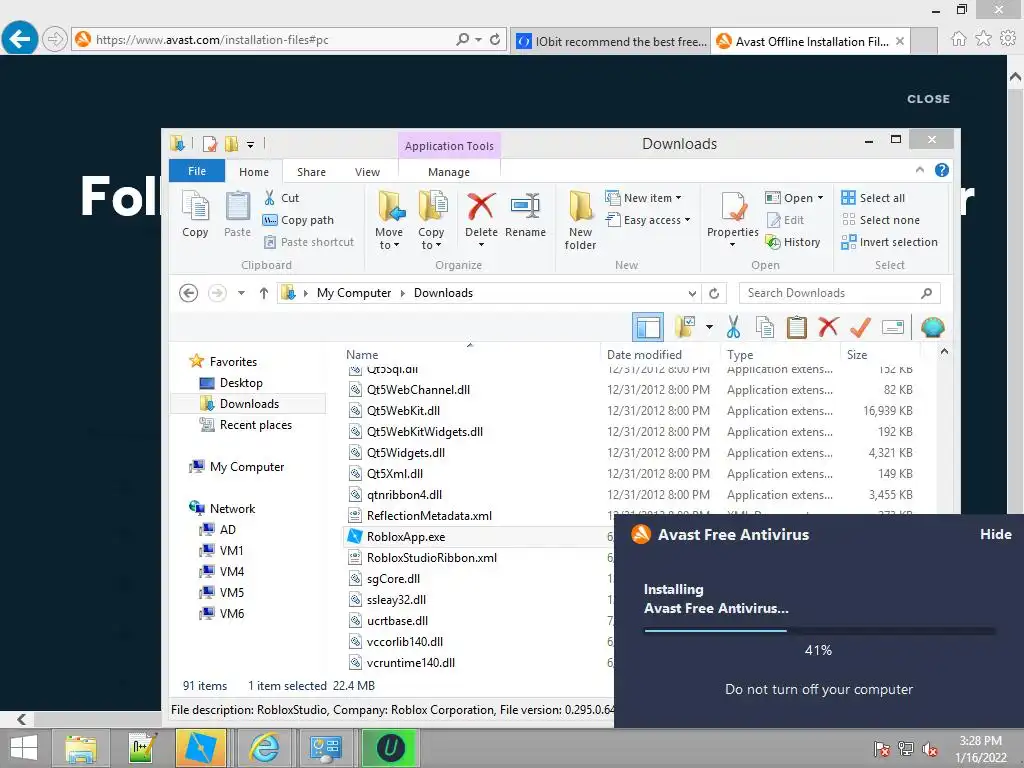Open file History from the ribbon
The image size is (1024, 768).
tap(793, 242)
